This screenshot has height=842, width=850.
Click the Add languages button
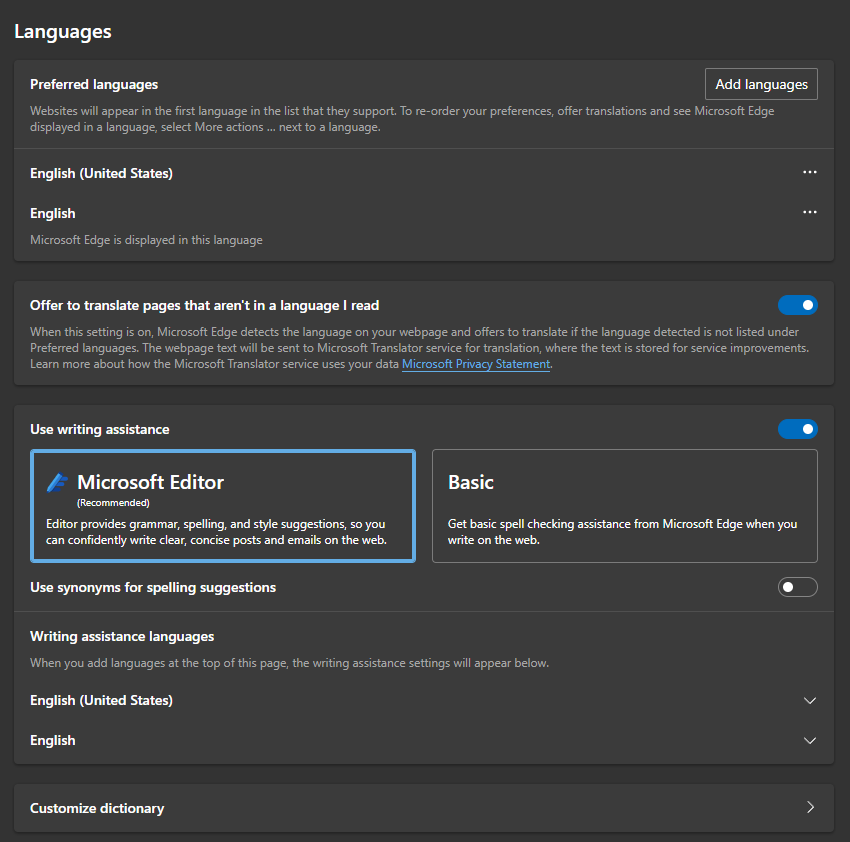[x=761, y=84]
